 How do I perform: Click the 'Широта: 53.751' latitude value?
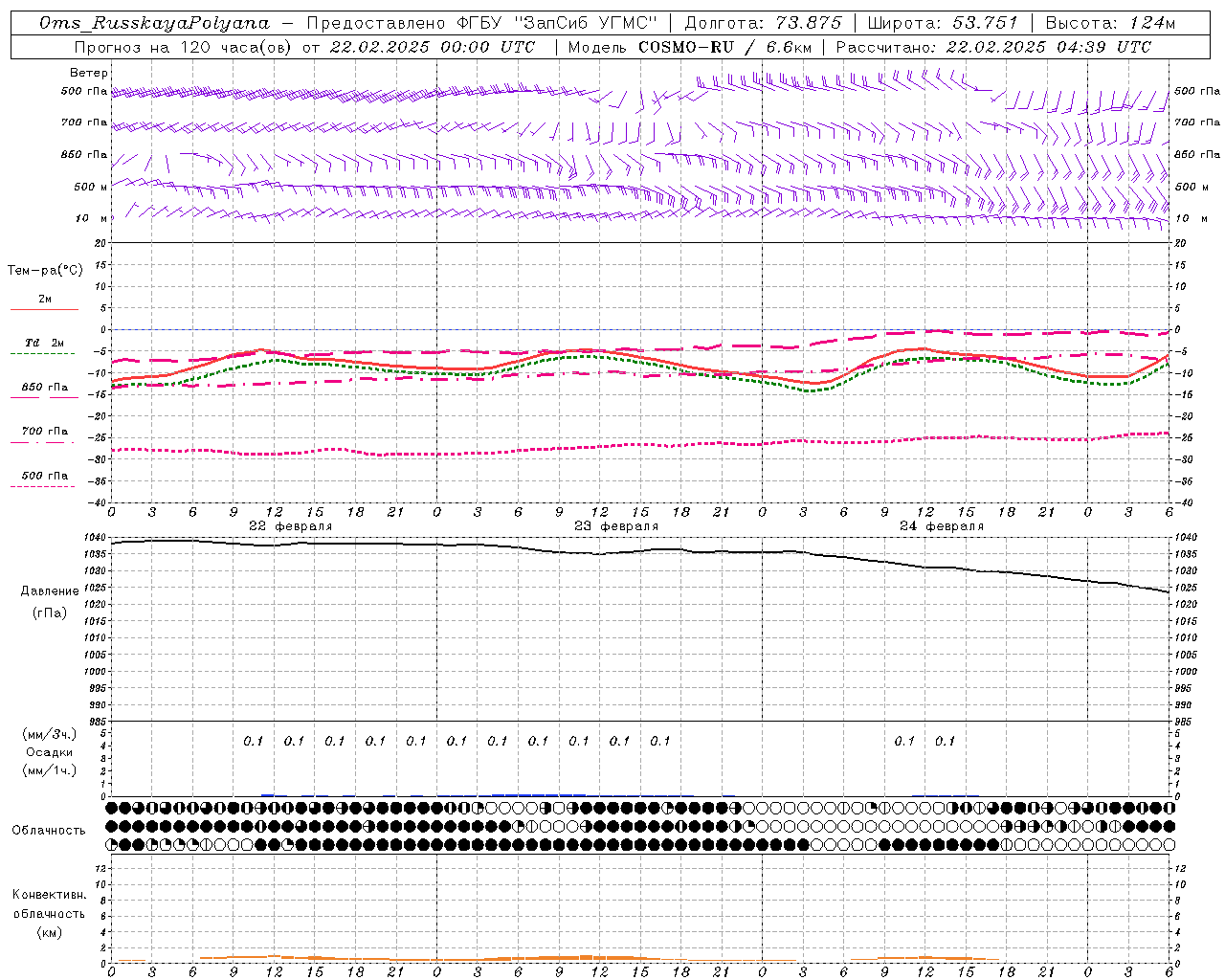[943, 23]
